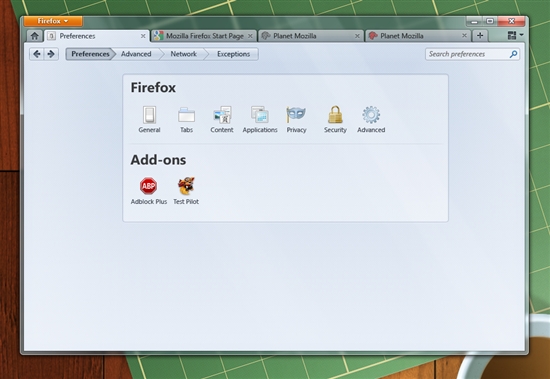Open the tab groups dropdown
This screenshot has width=550, height=379.
pos(515,35)
